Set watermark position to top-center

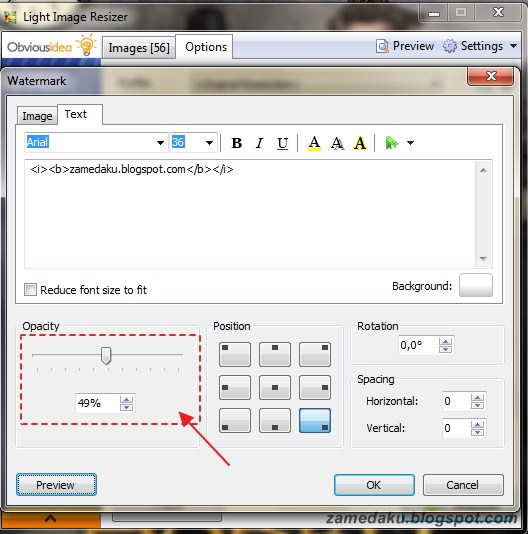point(275,354)
